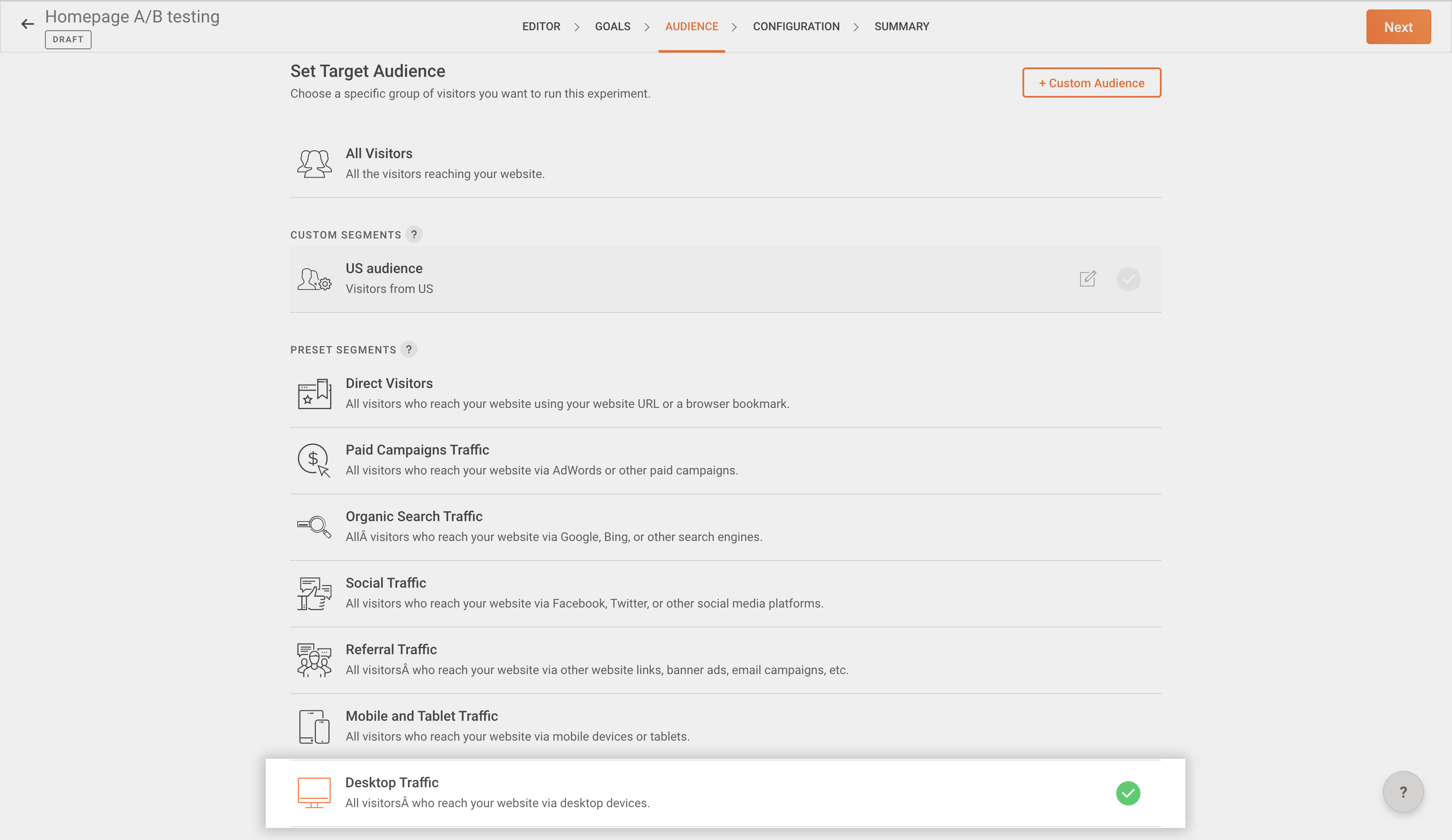Viewport: 1452px width, 840px height.
Task: Go to the Editor step
Action: 541,26
